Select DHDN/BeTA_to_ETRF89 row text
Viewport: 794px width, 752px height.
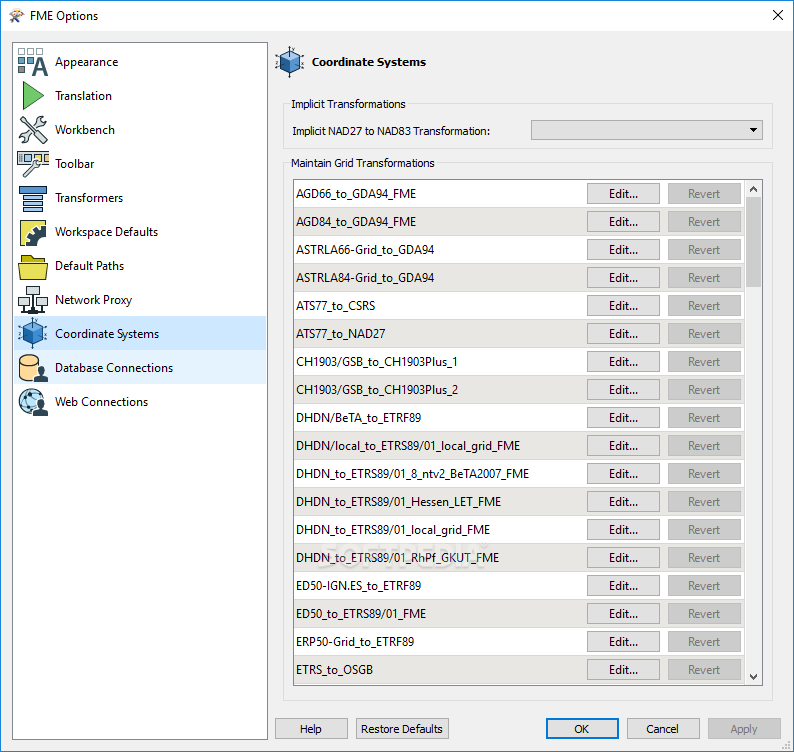click(x=359, y=418)
